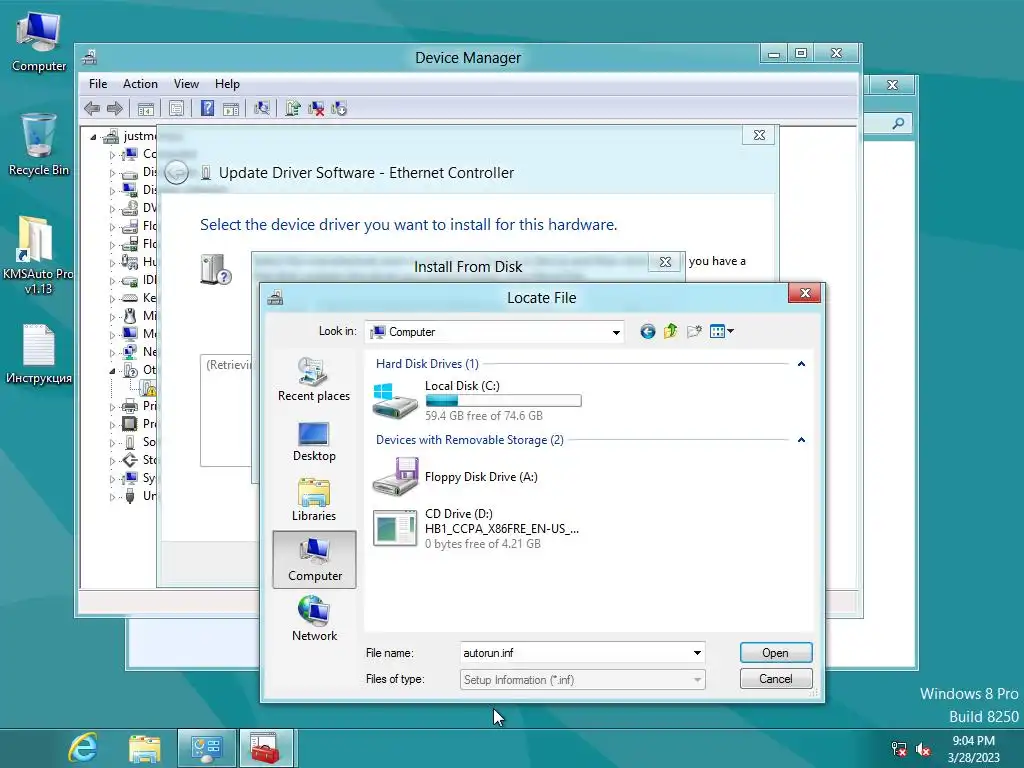Close the Install From Disk dialog

pos(665,262)
